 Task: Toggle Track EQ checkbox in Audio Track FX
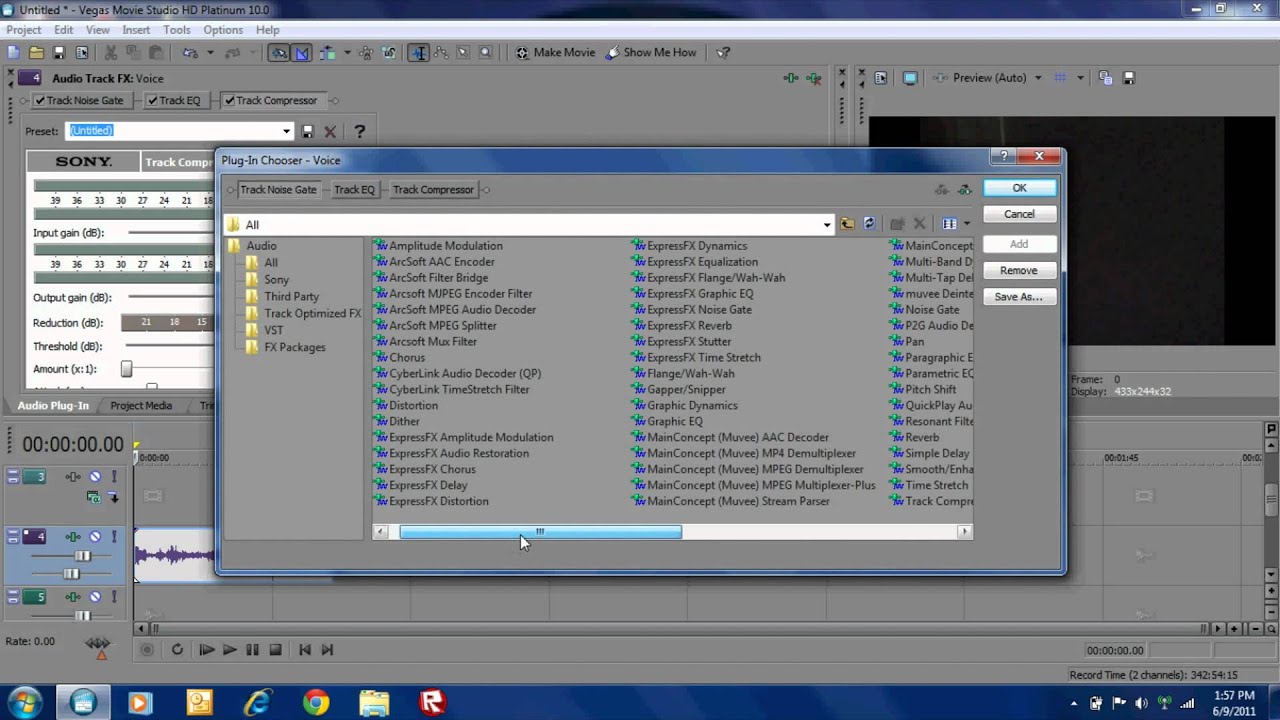pyautogui.click(x=153, y=100)
